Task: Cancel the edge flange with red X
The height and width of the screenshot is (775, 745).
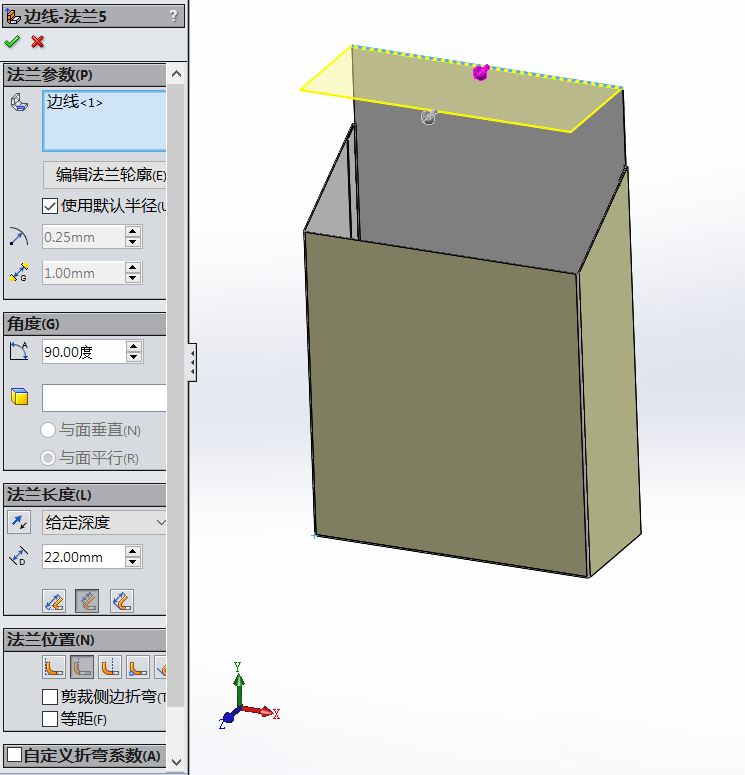Action: pyautogui.click(x=38, y=42)
